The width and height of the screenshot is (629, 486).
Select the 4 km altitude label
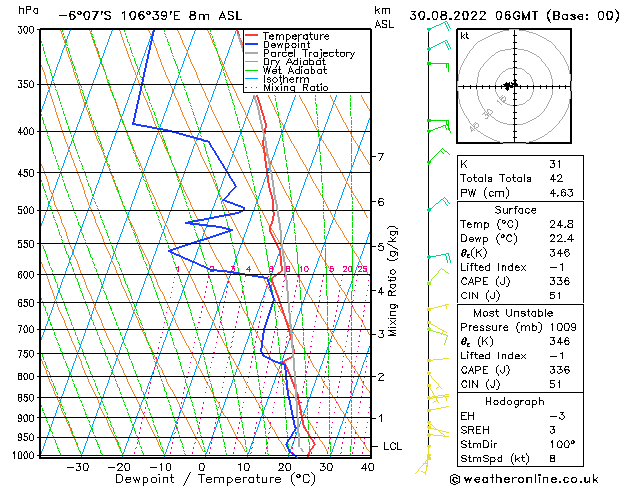tap(381, 290)
